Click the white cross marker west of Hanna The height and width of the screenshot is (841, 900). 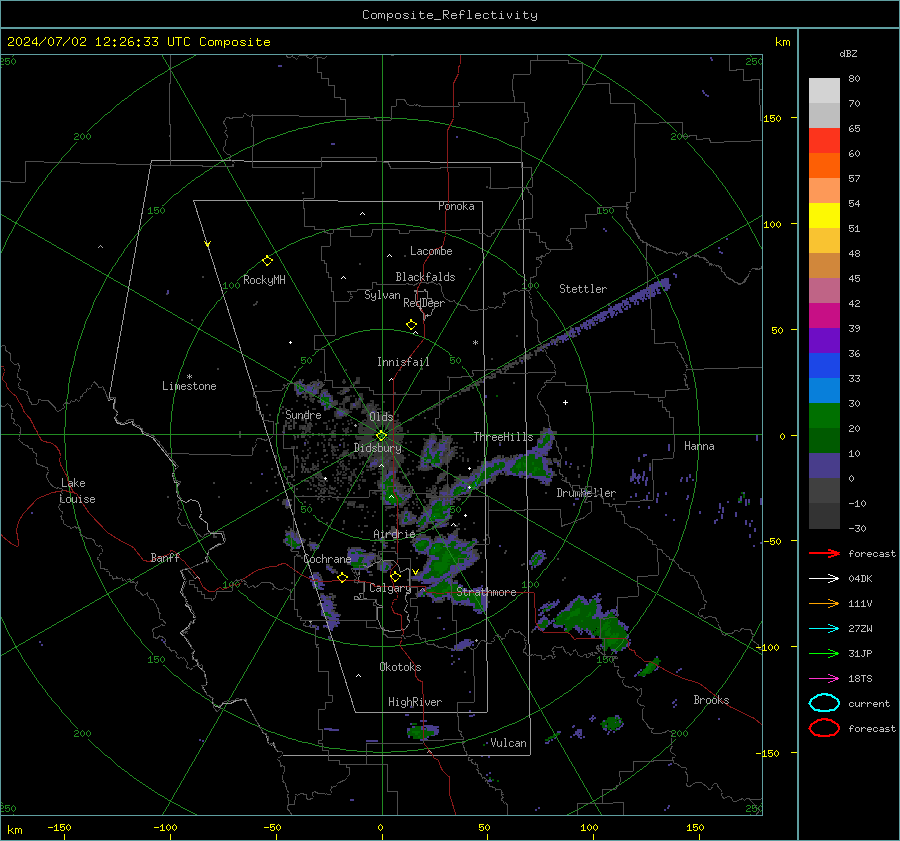(x=565, y=402)
